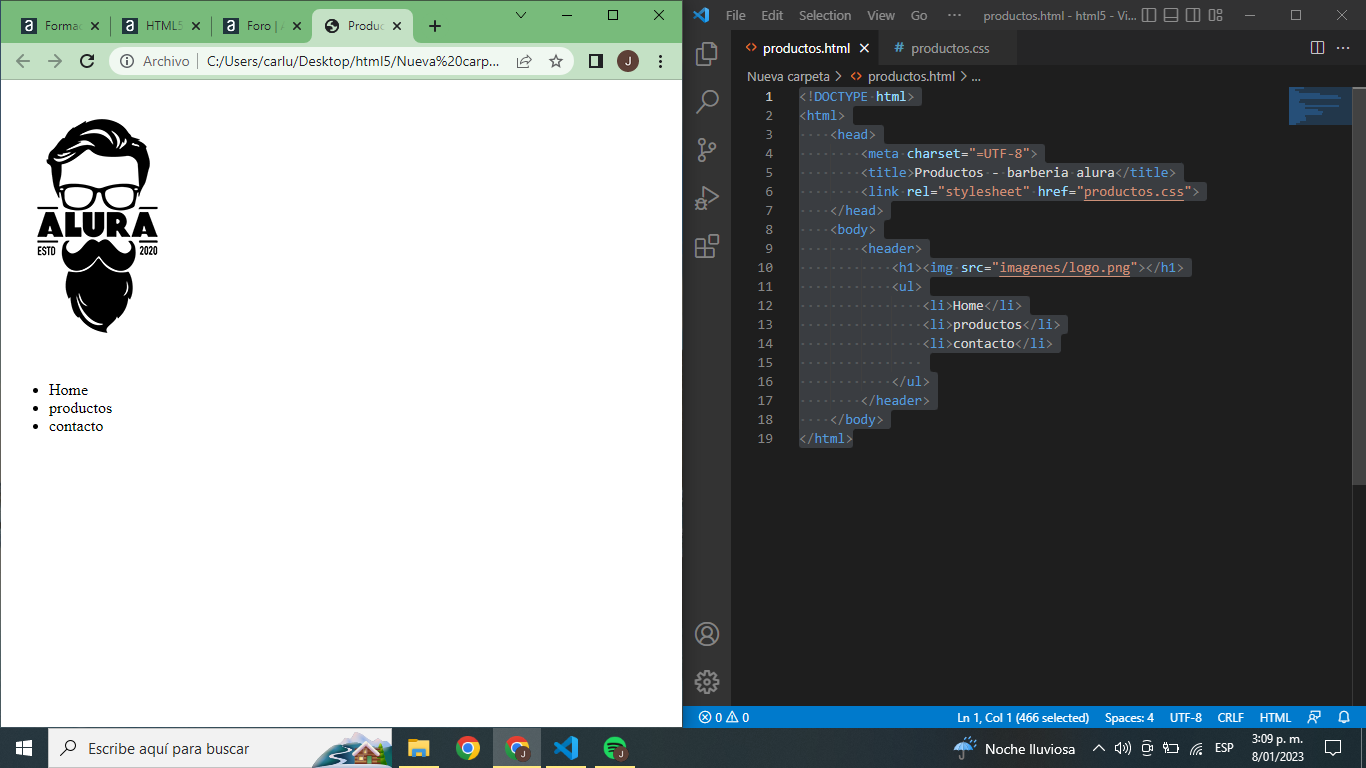Open the Go menu
Image resolution: width=1366 pixels, height=768 pixels.
(x=919, y=15)
